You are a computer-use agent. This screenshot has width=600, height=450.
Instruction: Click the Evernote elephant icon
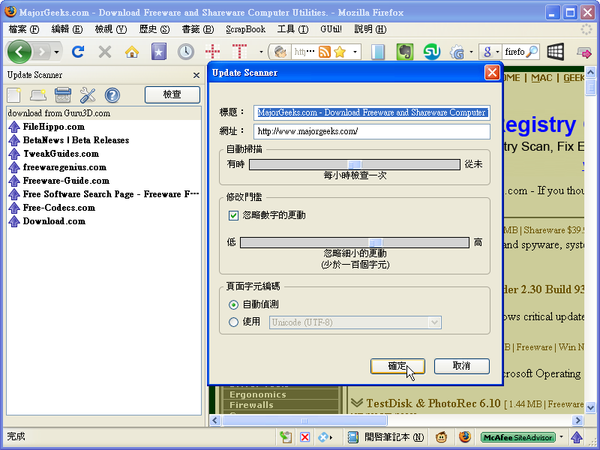click(404, 52)
